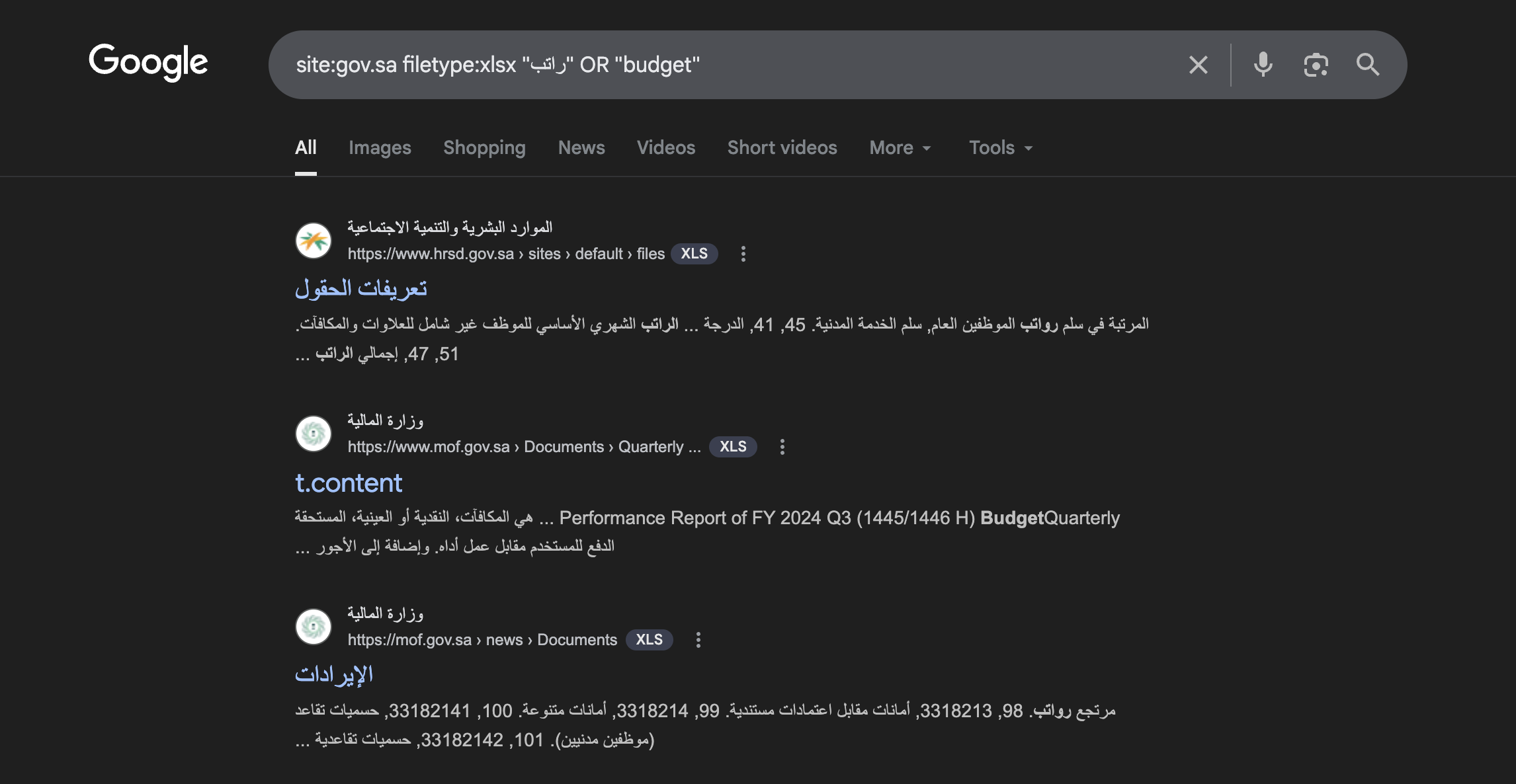Open the الإيرادات result link

pyautogui.click(x=334, y=675)
